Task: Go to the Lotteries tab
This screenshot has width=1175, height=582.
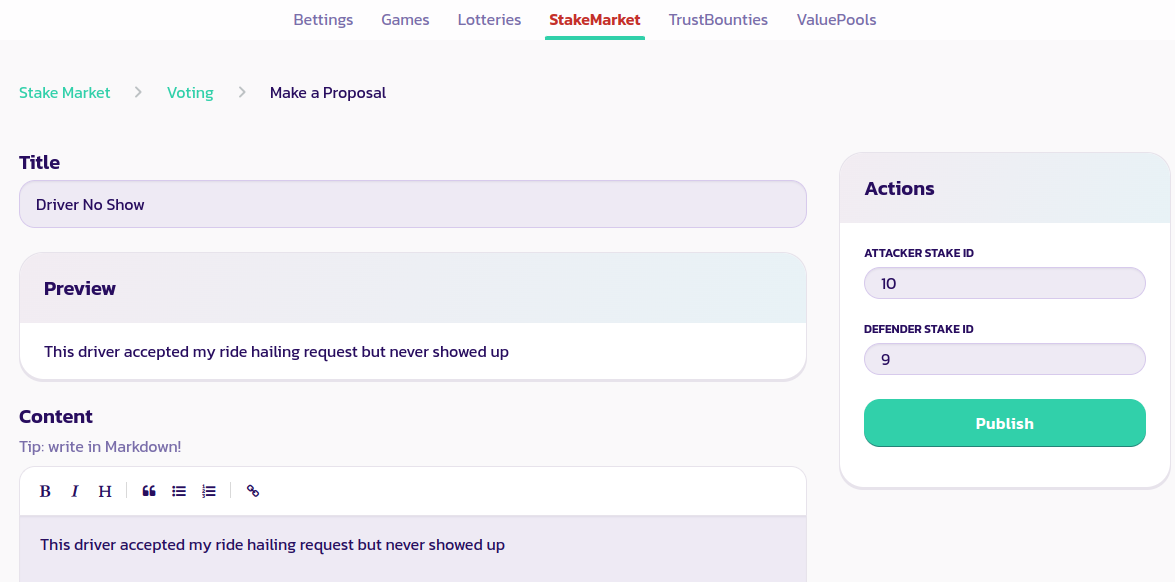Action: coord(489,20)
